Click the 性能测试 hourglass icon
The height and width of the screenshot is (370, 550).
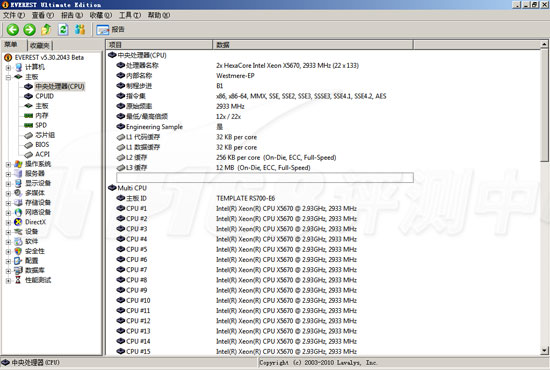[18, 280]
